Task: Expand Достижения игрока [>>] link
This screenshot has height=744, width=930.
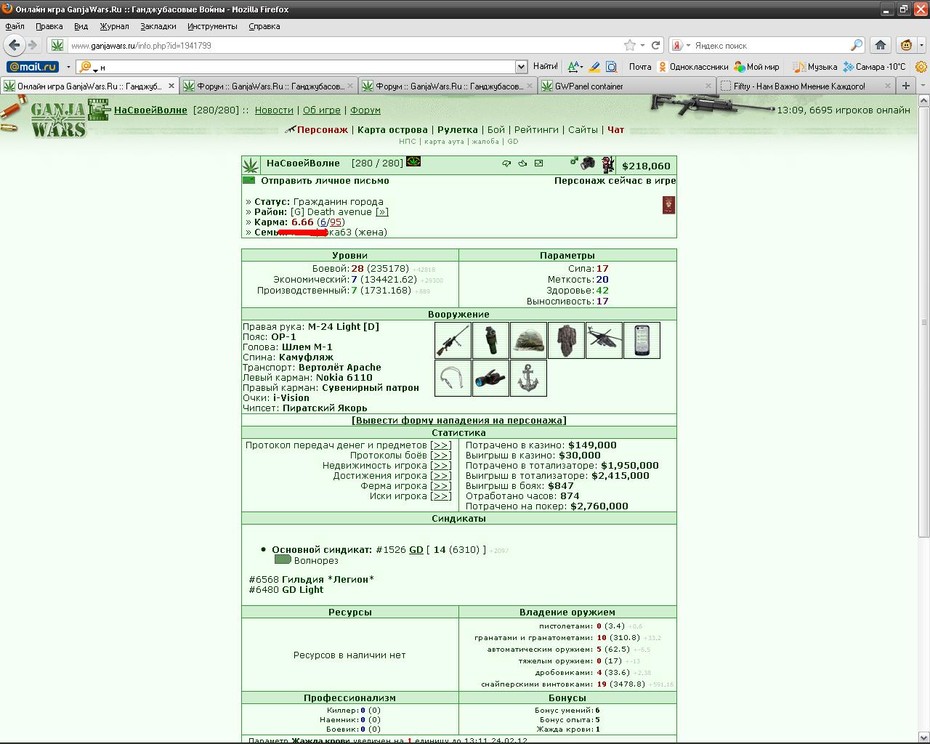Action: pos(441,476)
